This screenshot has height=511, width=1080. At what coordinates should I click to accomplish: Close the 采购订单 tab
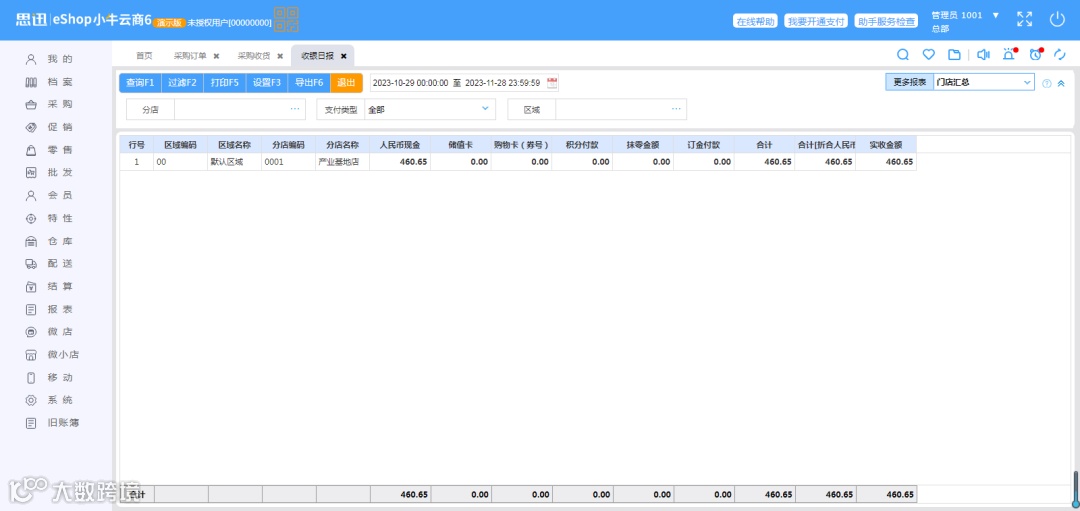tap(216, 56)
